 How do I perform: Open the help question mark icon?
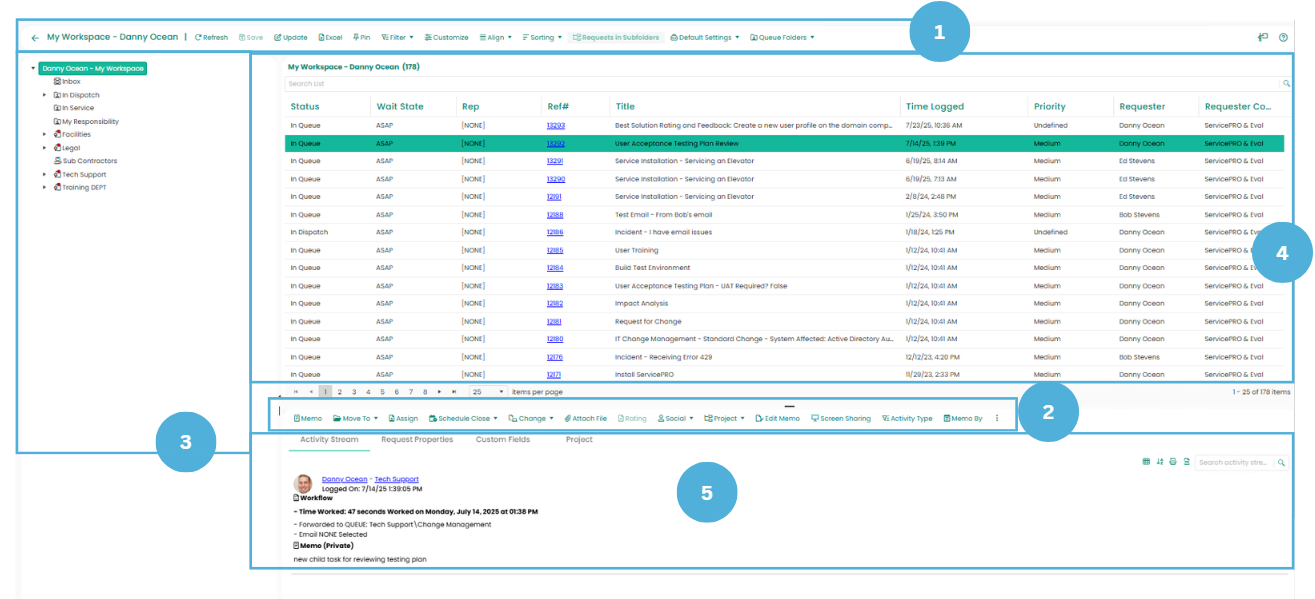(x=1283, y=38)
